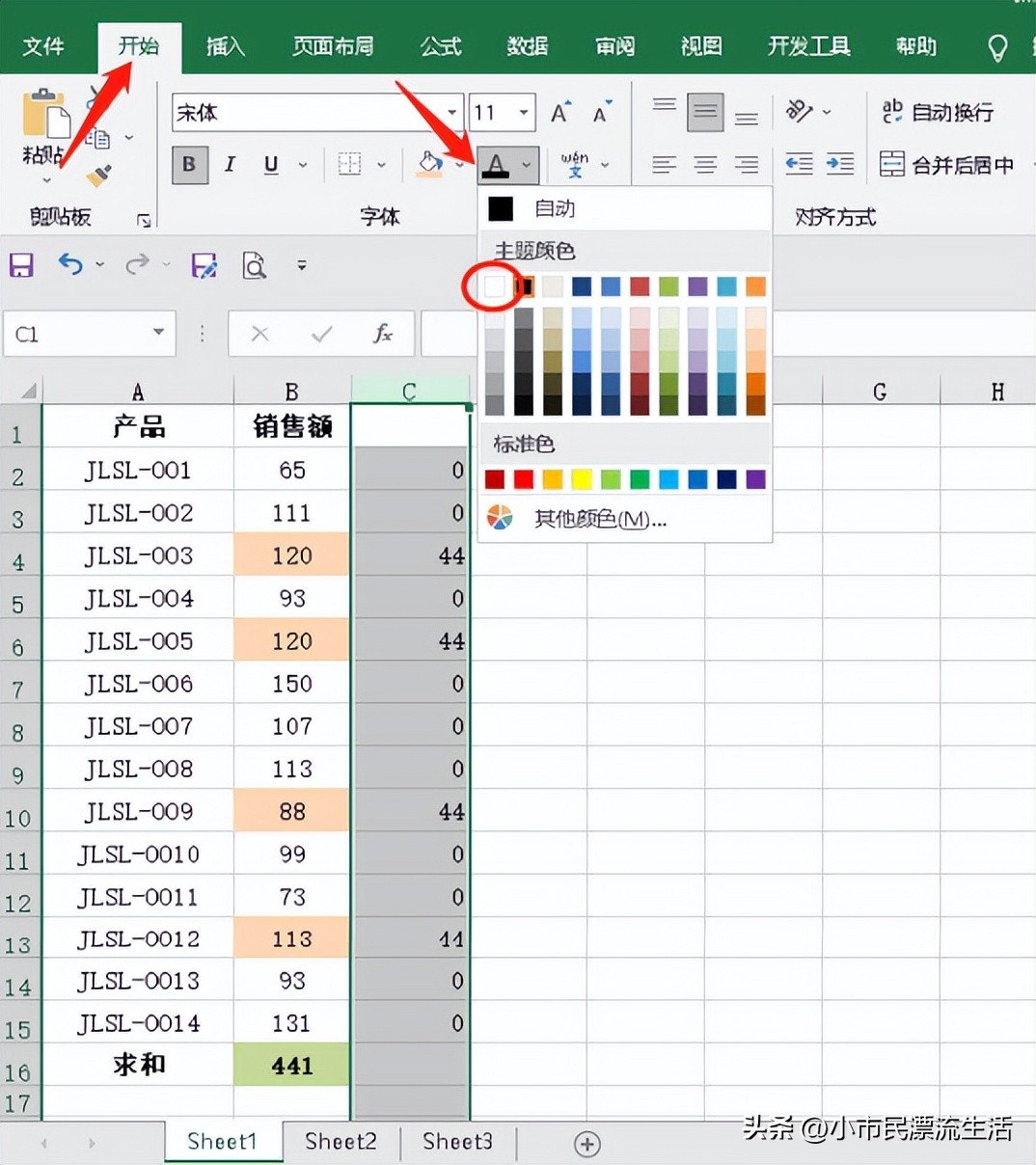This screenshot has width=1036, height=1165.
Task: Toggle Italic formatting button
Action: coord(230,165)
